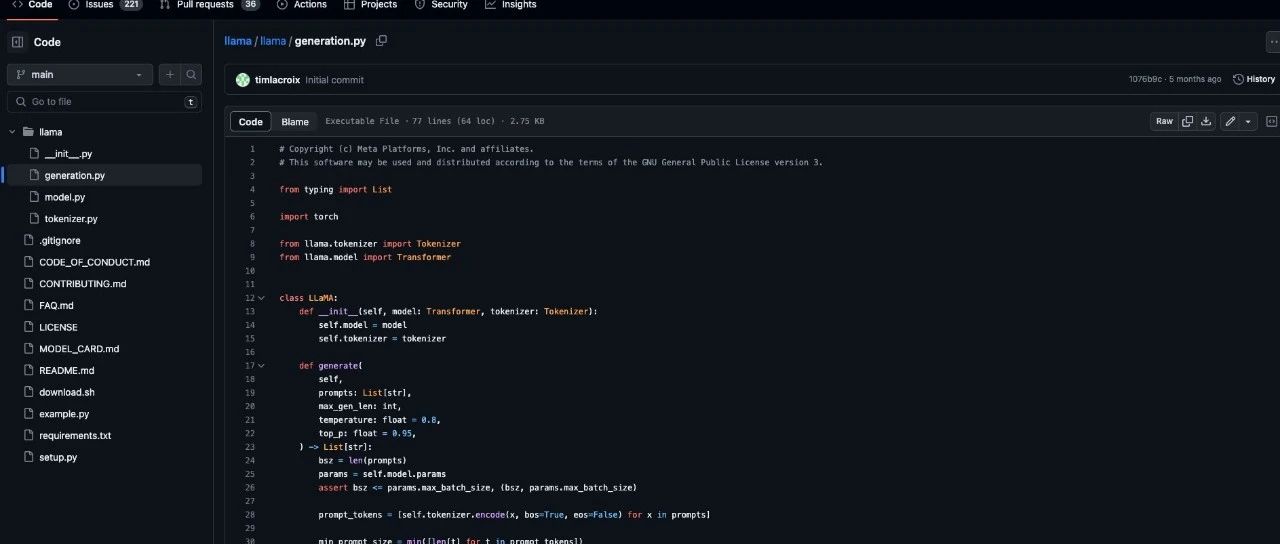
Task: Download the raw file icon
Action: click(x=1206, y=122)
